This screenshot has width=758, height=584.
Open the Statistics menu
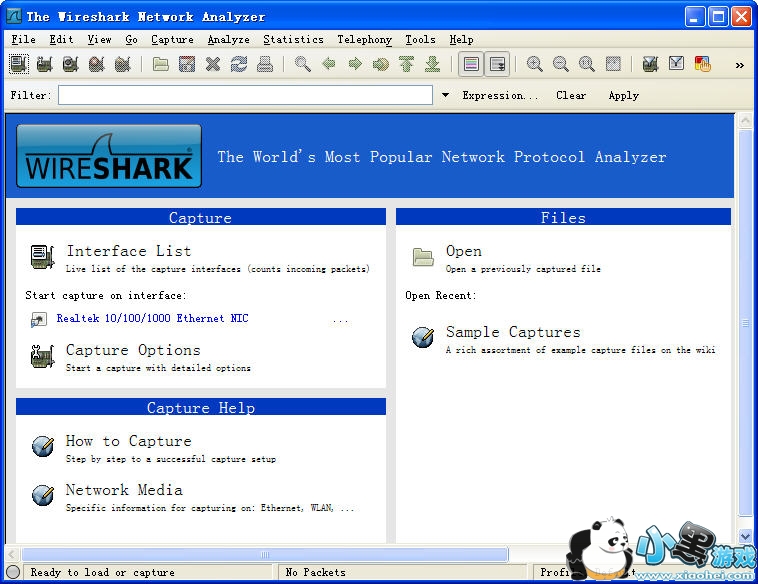293,40
